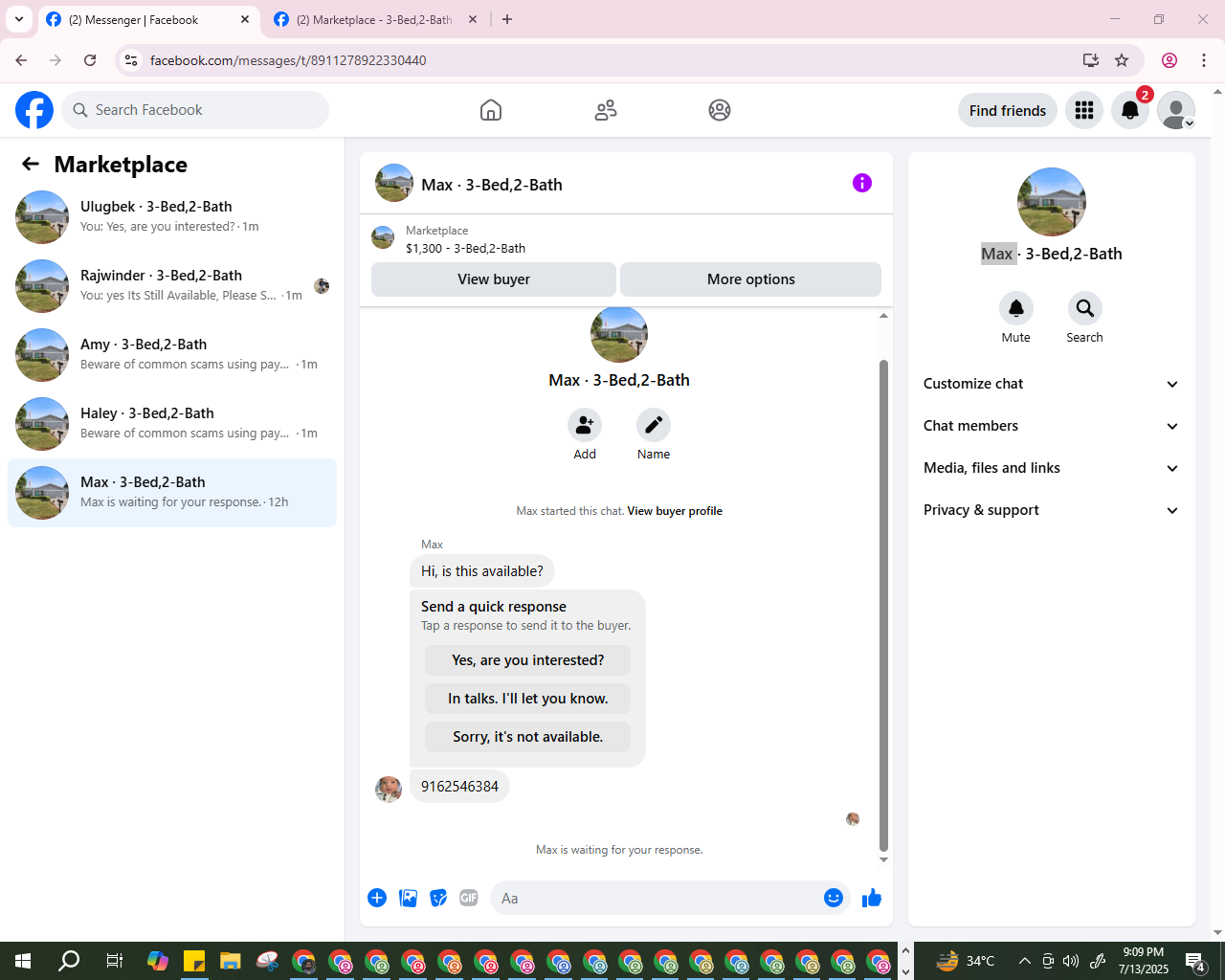
Task: Click the Find friends button
Action: tap(1008, 110)
